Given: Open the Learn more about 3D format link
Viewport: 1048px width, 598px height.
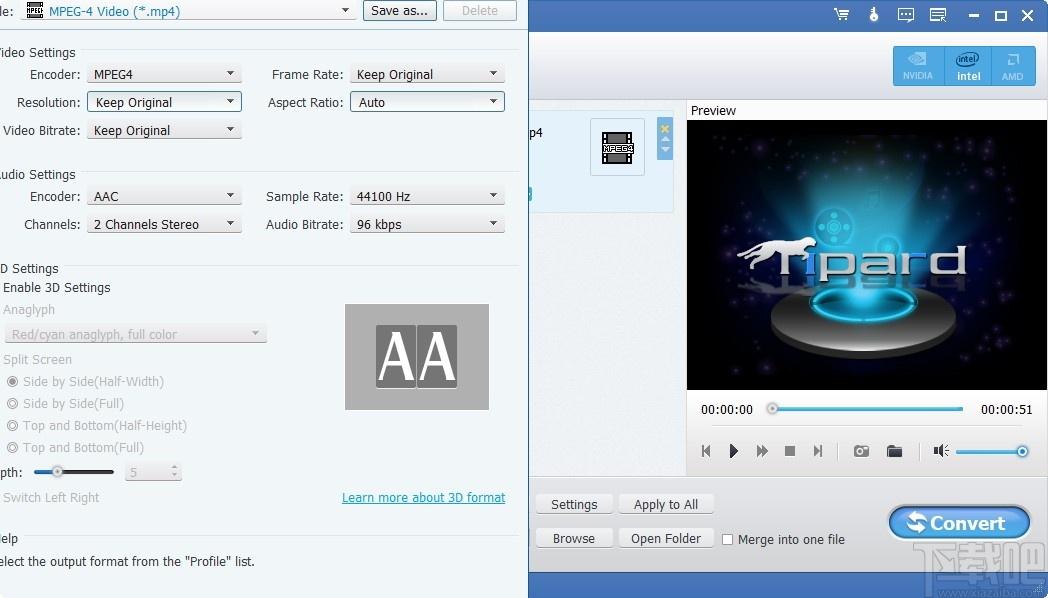Looking at the screenshot, I should click(x=424, y=498).
